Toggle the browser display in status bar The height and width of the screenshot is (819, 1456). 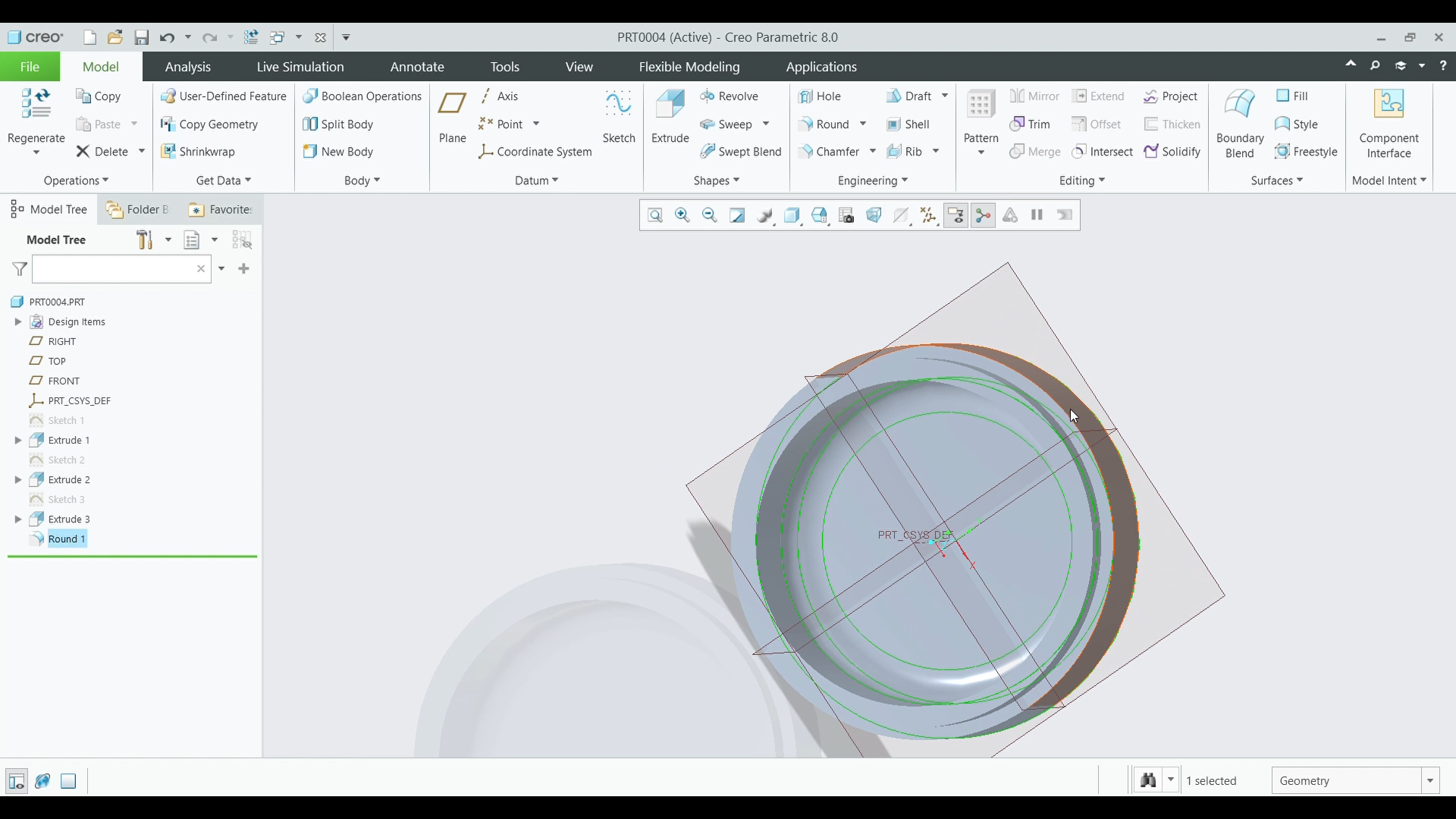(x=42, y=780)
